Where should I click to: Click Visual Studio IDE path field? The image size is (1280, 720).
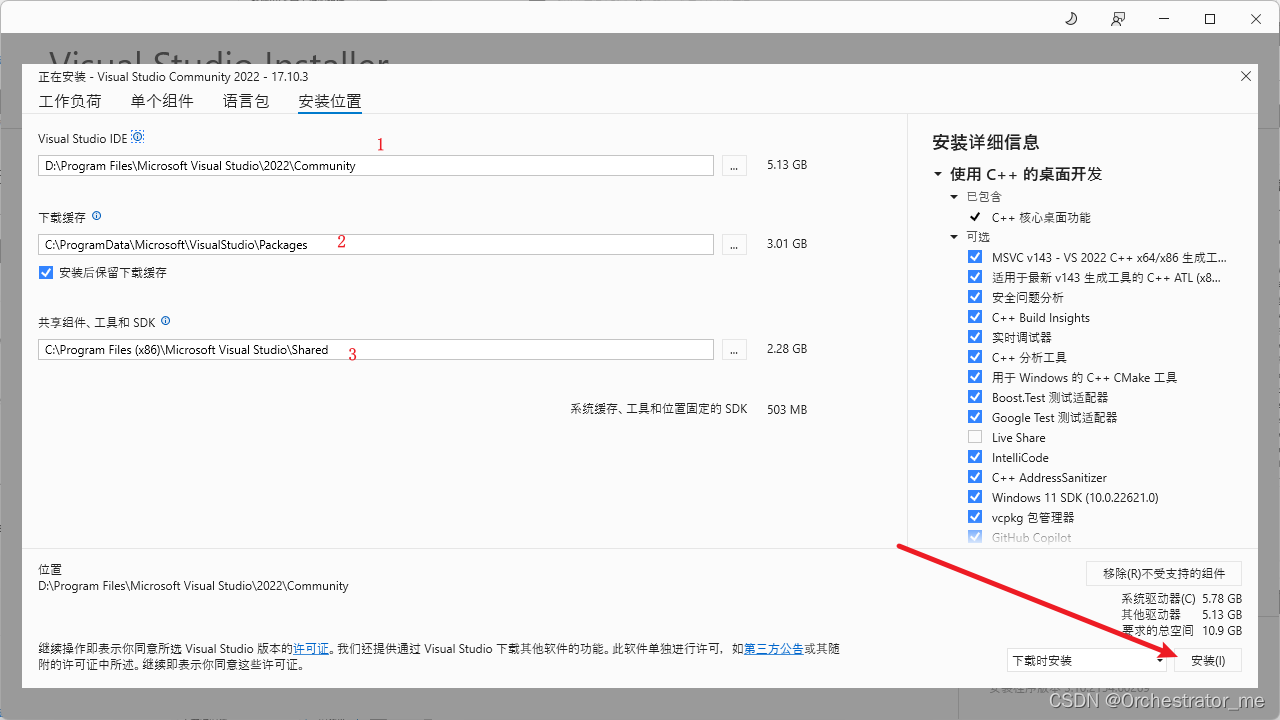376,166
